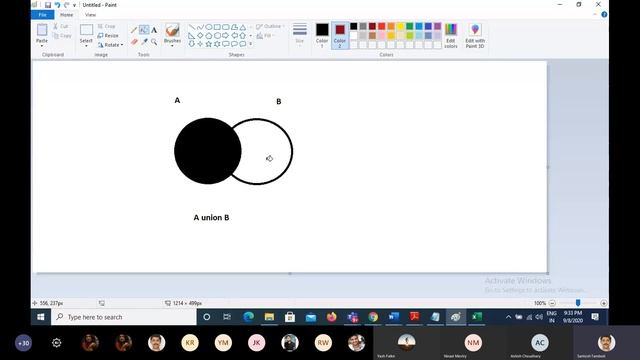Expand the Shapes gallery more arrow
Image resolution: width=640 pixels, height=360 pixels.
[x=251, y=44]
